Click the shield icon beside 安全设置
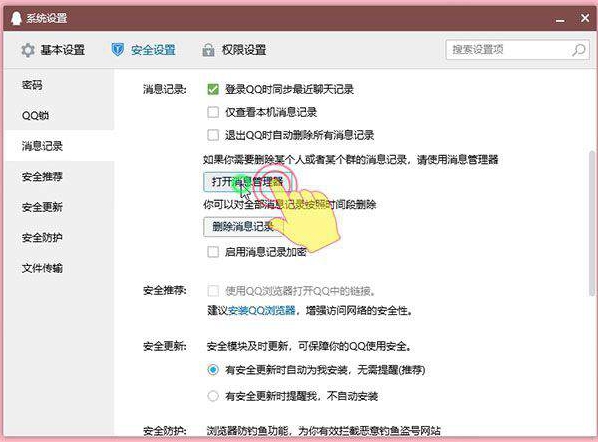Viewport: 598px width, 442px height. point(117,49)
